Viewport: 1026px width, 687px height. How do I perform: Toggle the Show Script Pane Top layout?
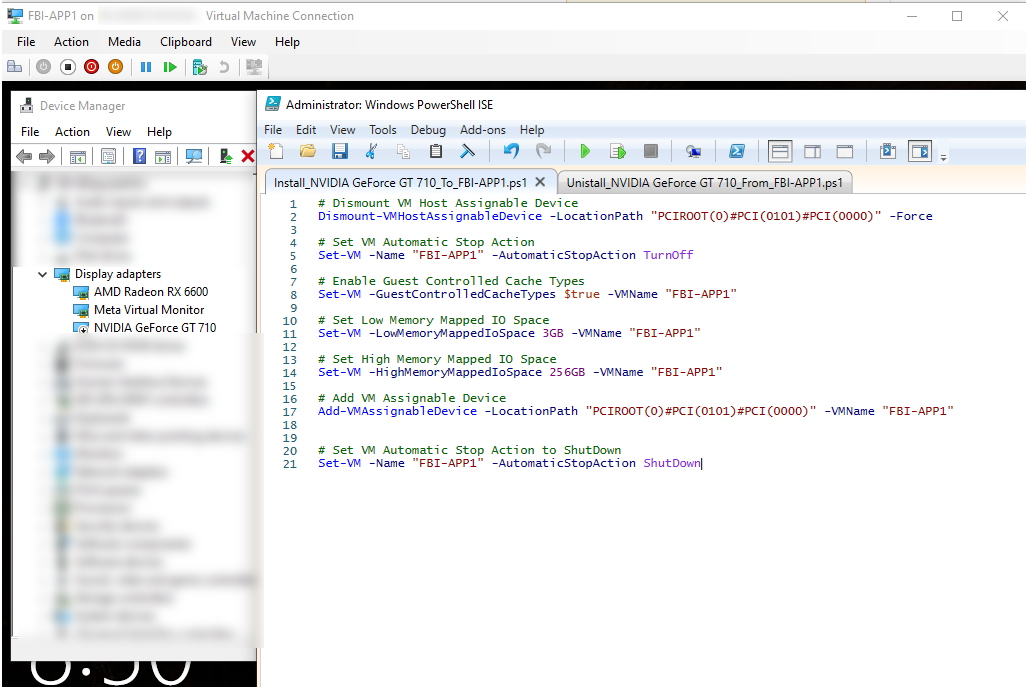point(779,151)
